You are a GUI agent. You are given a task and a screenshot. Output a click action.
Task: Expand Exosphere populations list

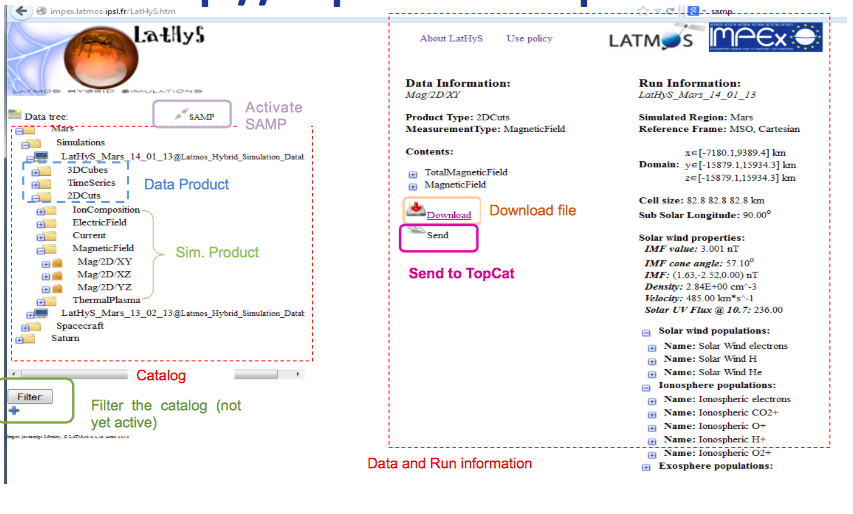click(x=646, y=467)
